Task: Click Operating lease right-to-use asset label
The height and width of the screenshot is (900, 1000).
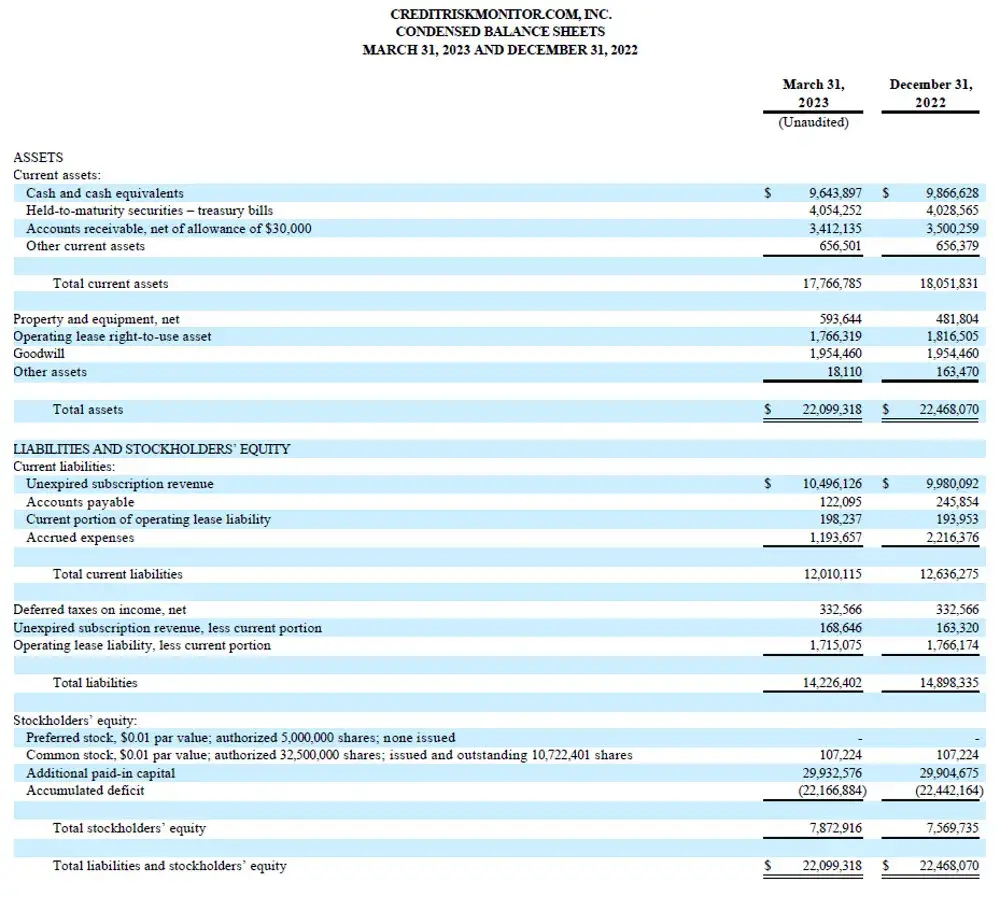Action: [112, 337]
